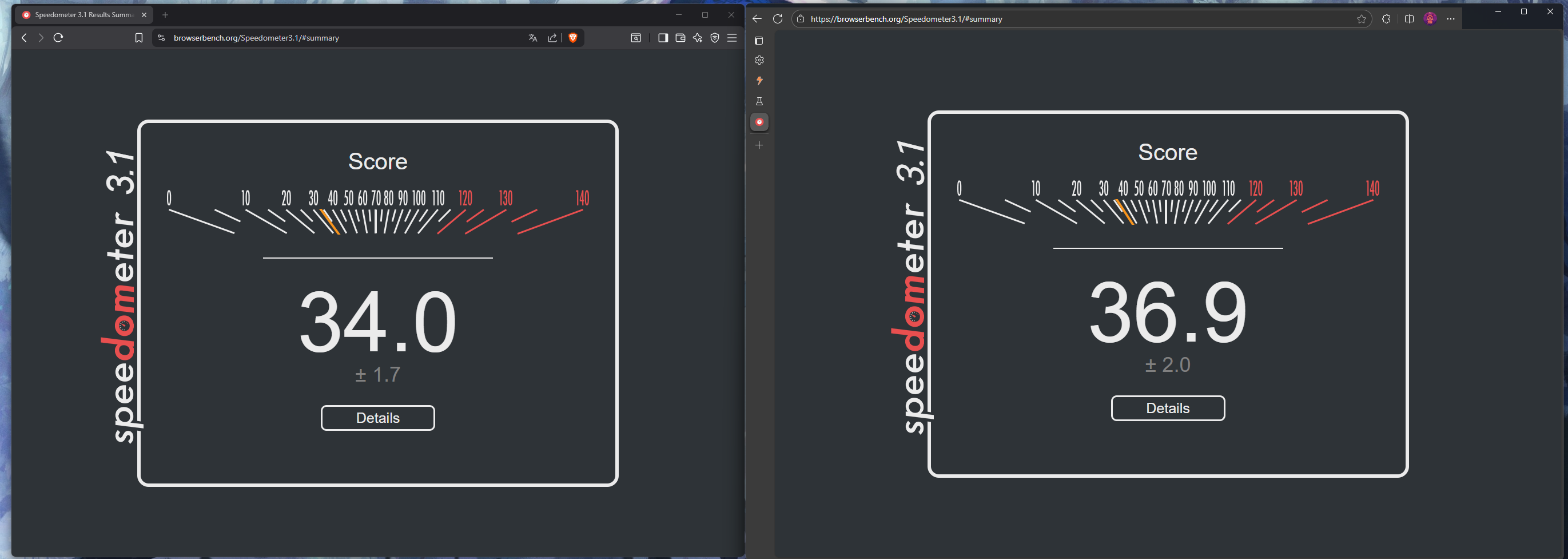Screen dimensions: 1568x559
Task: Maximize the Brave window
Action: (705, 15)
